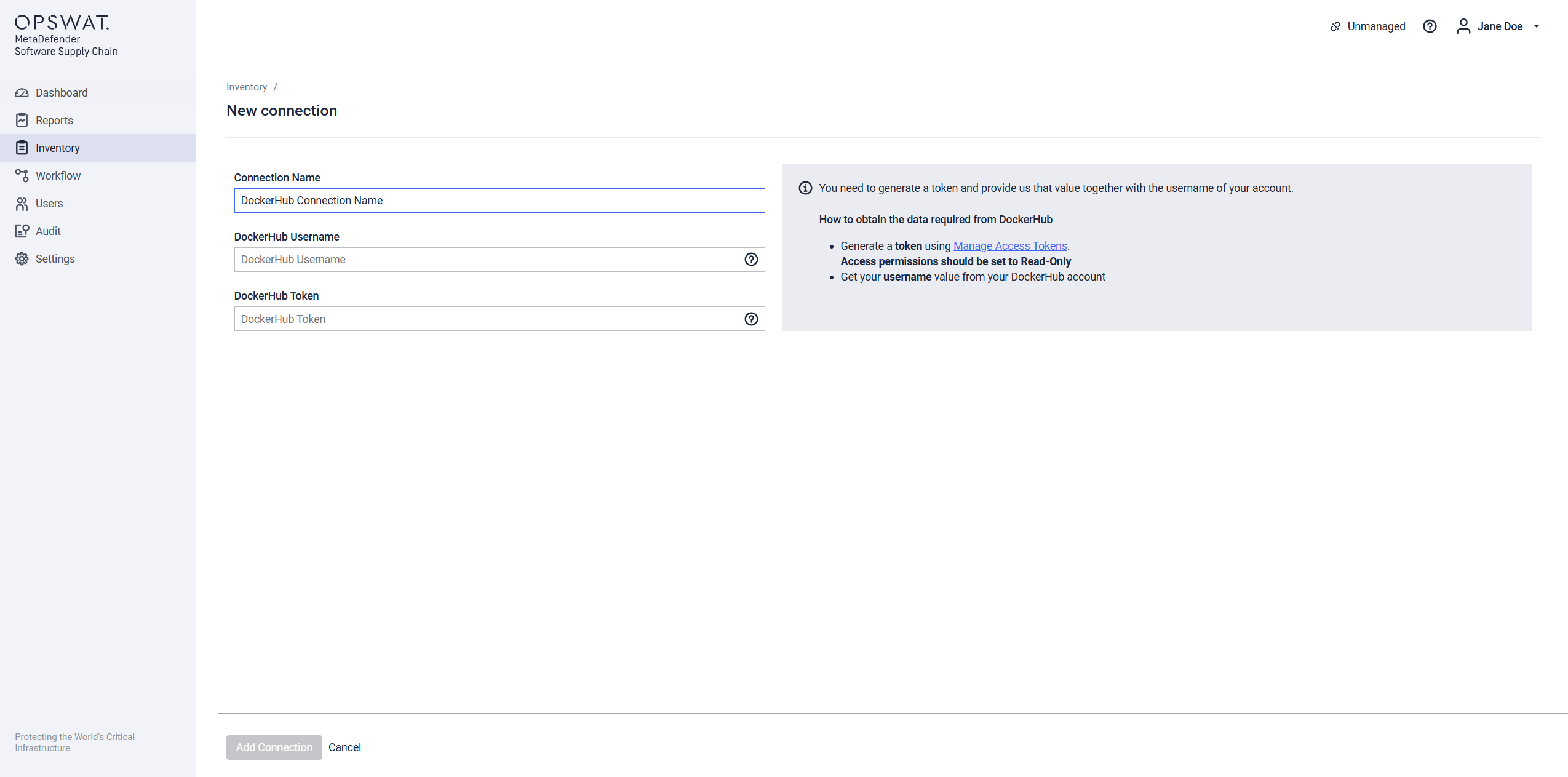Screen dimensions: 1568x777
Task: Click 'Protecting the World's Critical Infrastructure' footer text
Action: (x=74, y=743)
